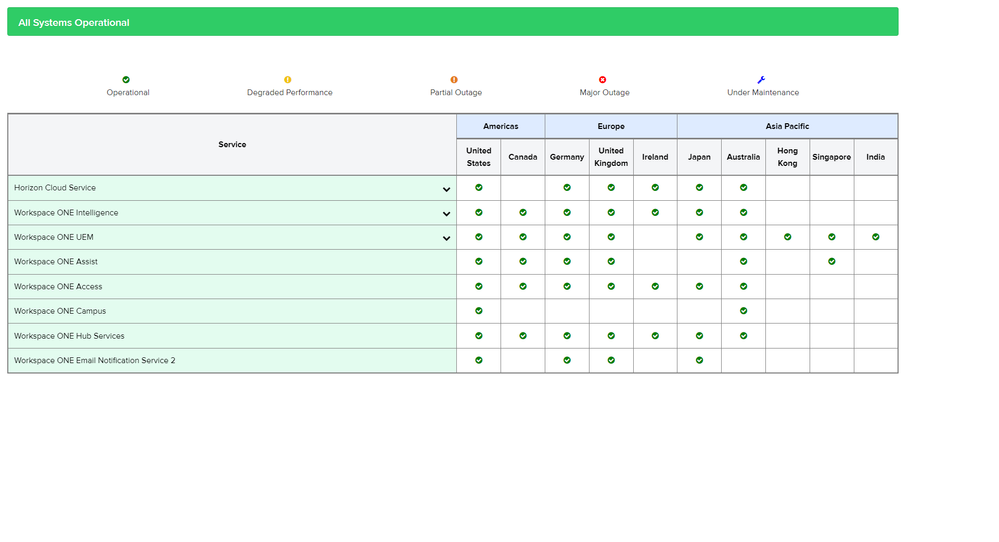Click the Degraded Performance legend label
Image resolution: width=999 pixels, height=542 pixels.
point(290,92)
